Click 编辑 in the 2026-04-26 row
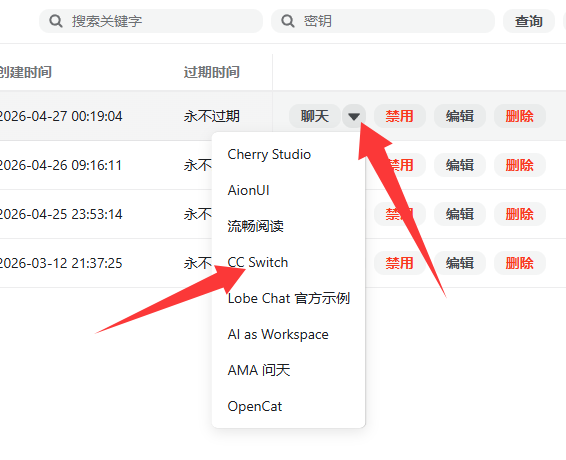 click(x=460, y=165)
